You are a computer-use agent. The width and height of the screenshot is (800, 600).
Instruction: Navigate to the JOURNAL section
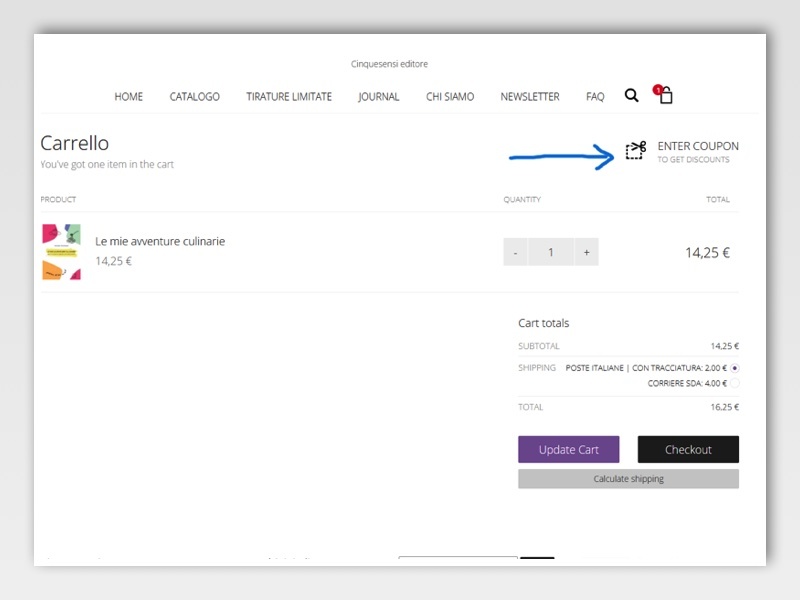click(379, 97)
